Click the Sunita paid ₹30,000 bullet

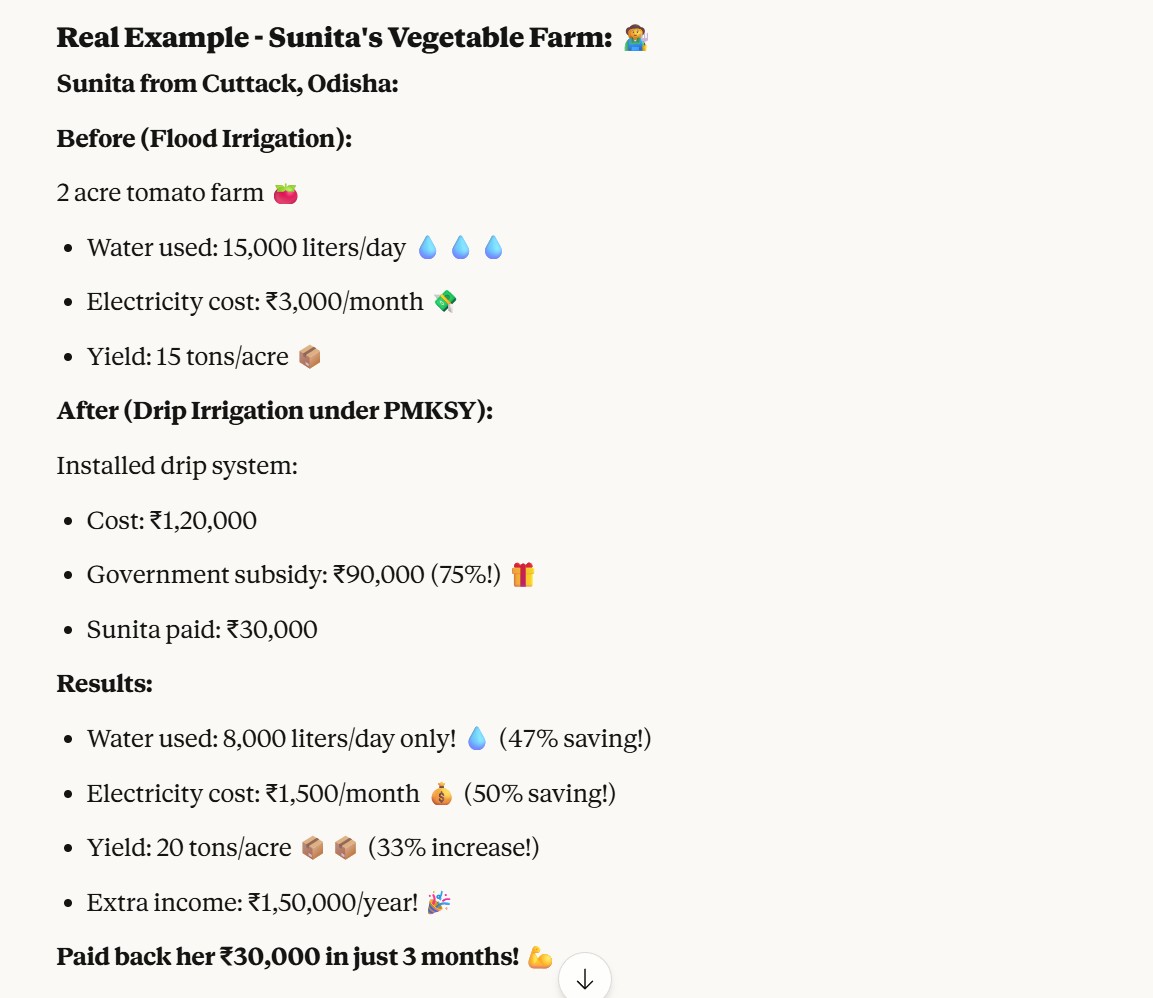202,629
